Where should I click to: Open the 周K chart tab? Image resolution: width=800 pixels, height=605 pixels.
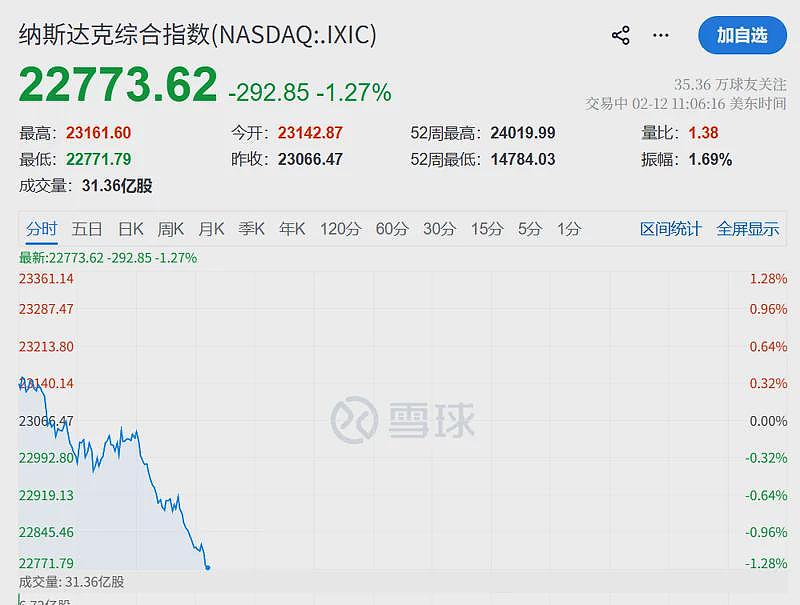coord(170,229)
